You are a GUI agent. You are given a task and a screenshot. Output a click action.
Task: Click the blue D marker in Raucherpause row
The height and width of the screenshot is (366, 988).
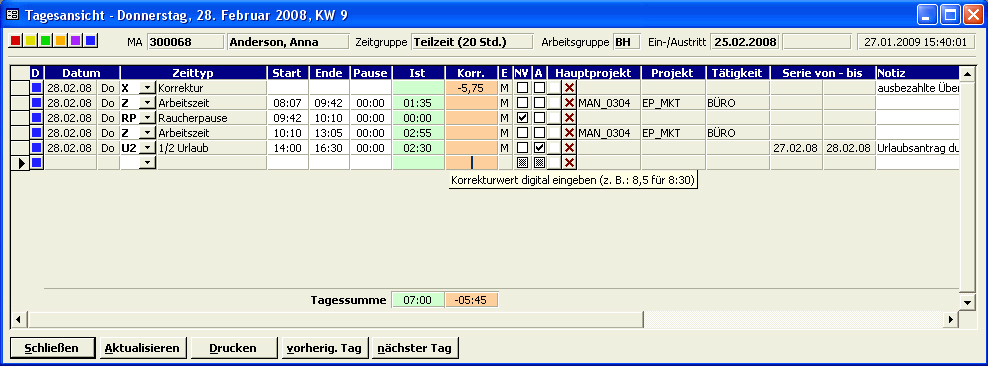[37, 118]
